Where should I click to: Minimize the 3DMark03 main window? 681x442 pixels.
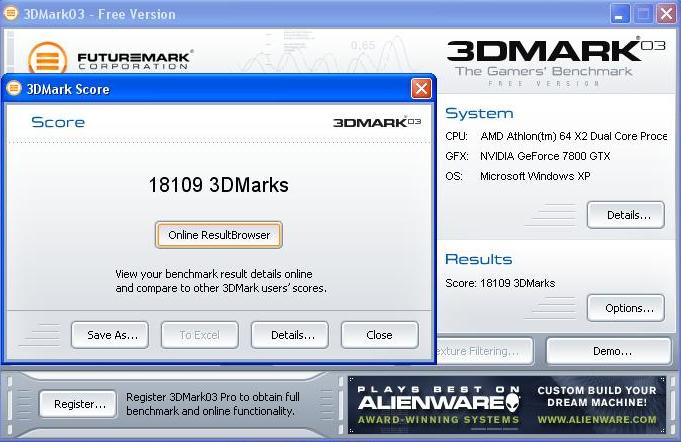[620, 14]
